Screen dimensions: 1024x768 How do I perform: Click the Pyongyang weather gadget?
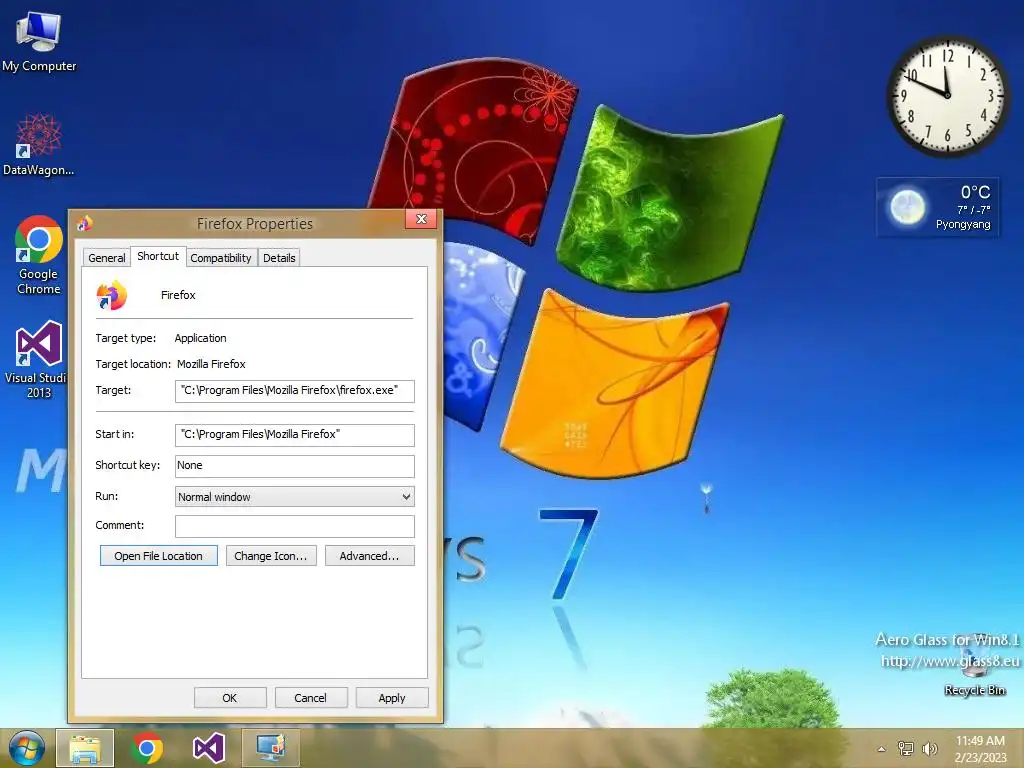(x=937, y=207)
